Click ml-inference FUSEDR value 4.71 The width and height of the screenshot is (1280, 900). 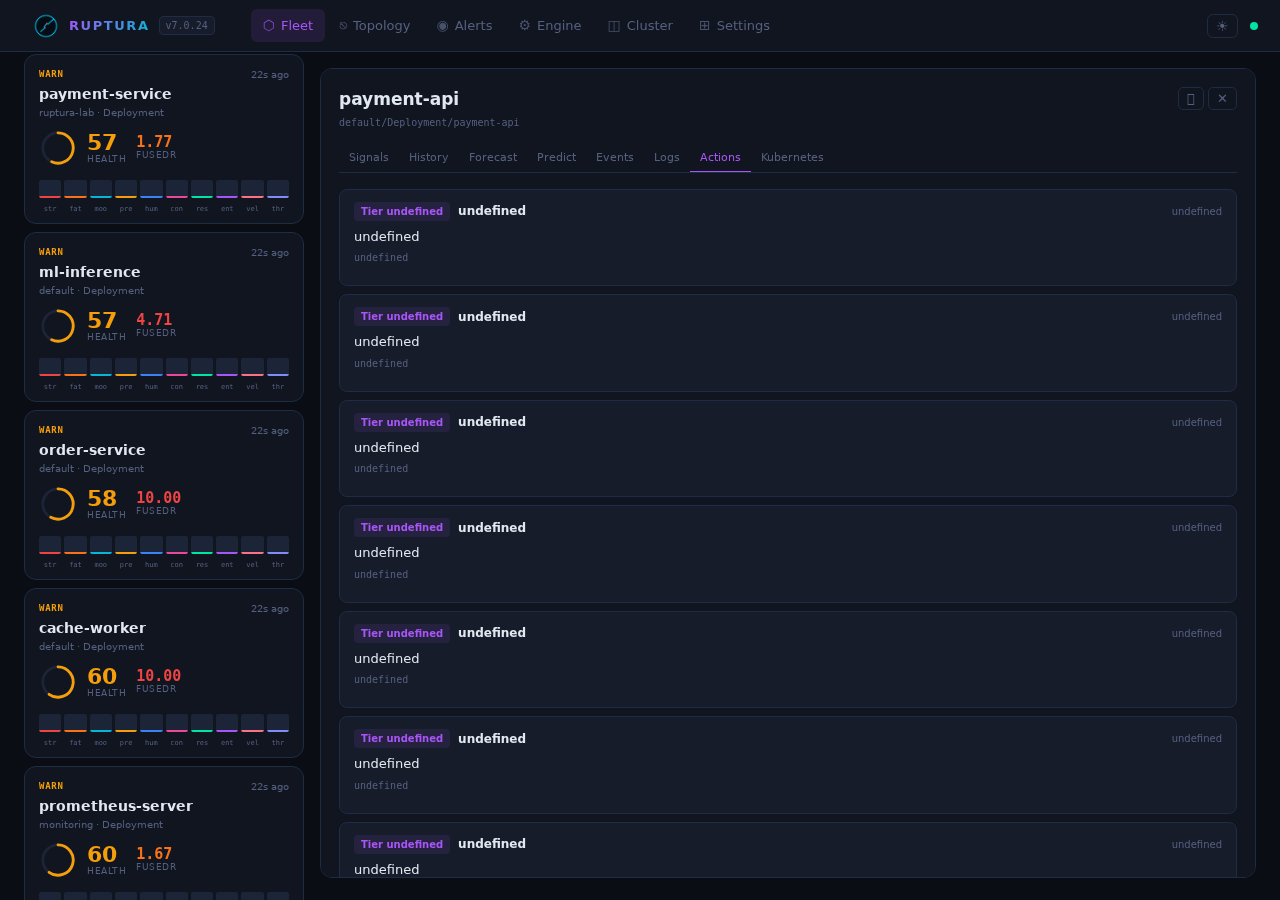(154, 320)
